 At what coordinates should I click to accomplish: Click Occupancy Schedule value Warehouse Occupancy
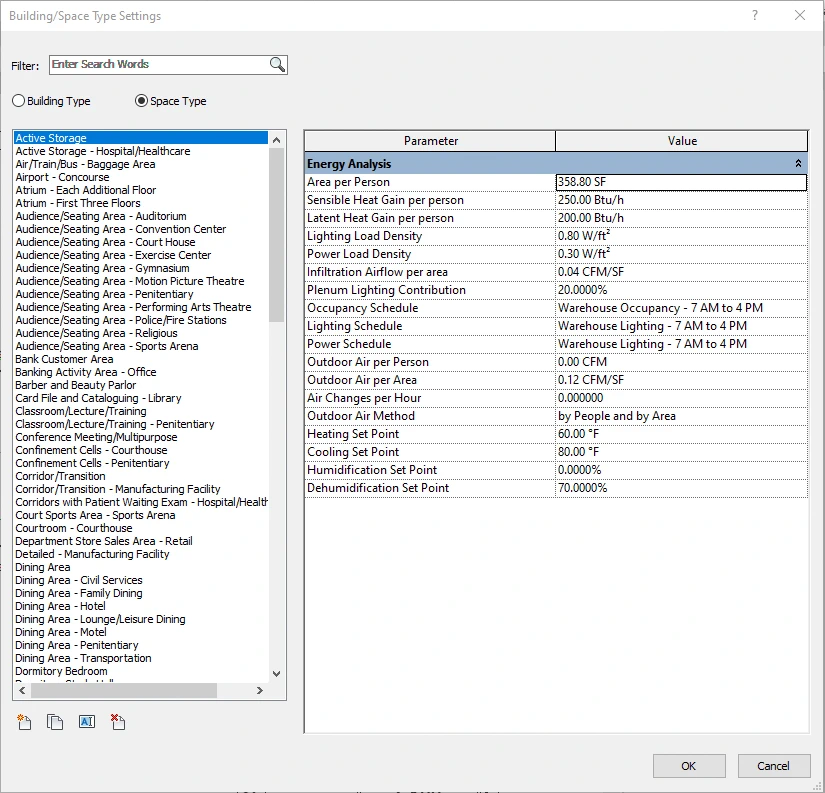pos(681,308)
